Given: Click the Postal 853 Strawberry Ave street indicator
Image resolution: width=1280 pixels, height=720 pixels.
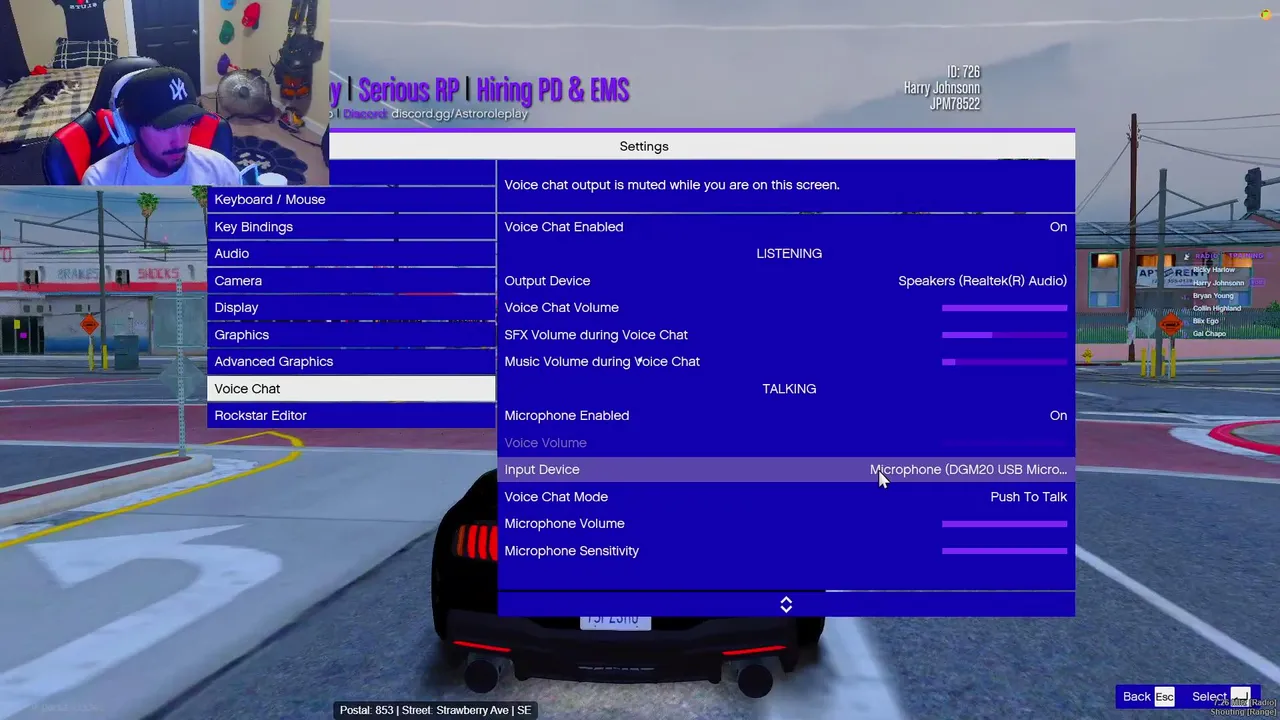Looking at the screenshot, I should (x=435, y=710).
